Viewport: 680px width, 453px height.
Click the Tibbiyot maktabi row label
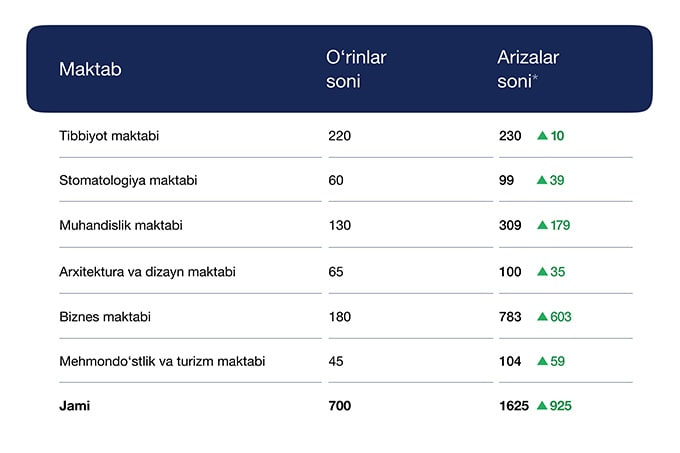[110, 135]
